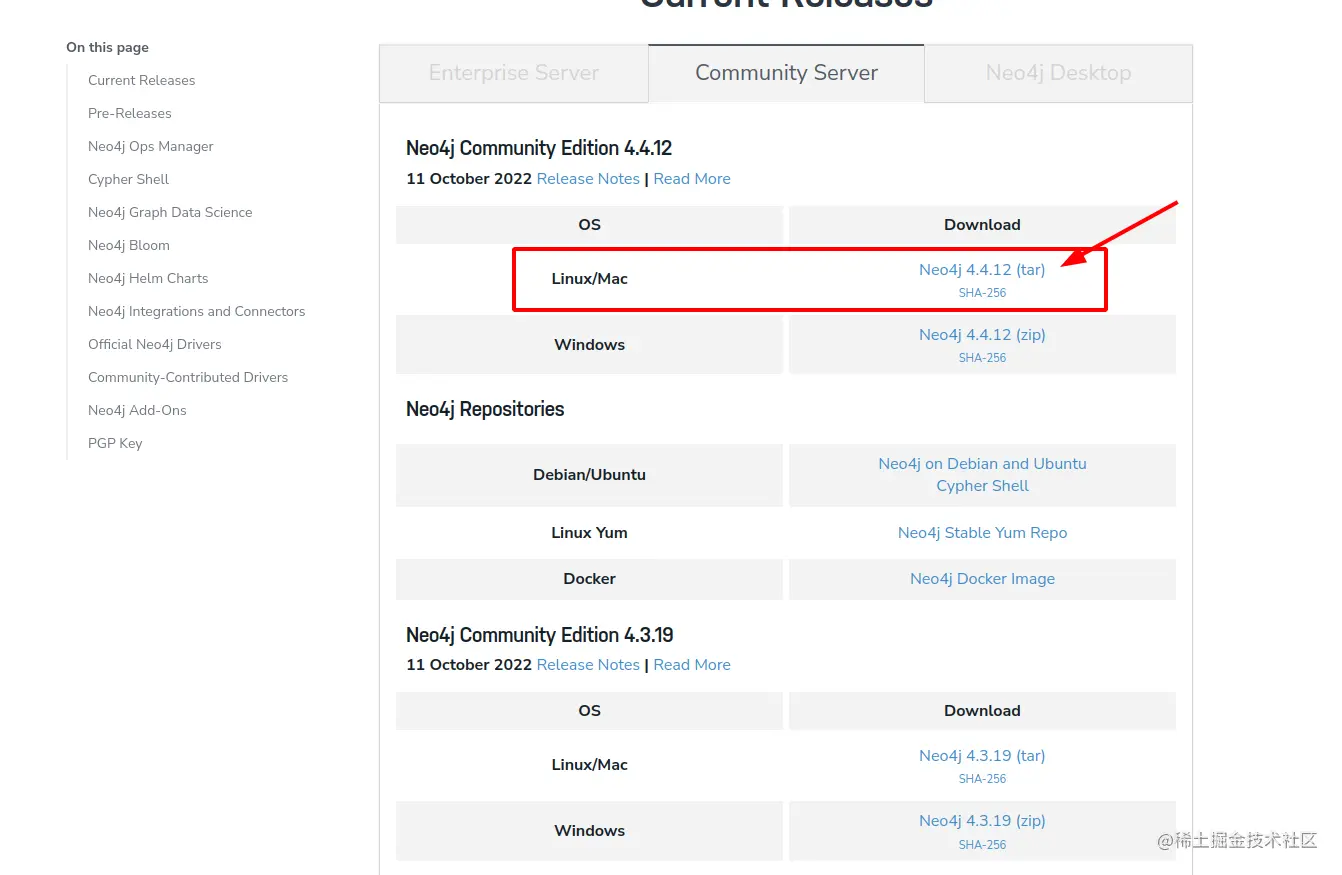Image resolution: width=1342 pixels, height=875 pixels.
Task: Open SHA-256 for Neo4j 4.3.19 tar
Action: click(x=982, y=779)
